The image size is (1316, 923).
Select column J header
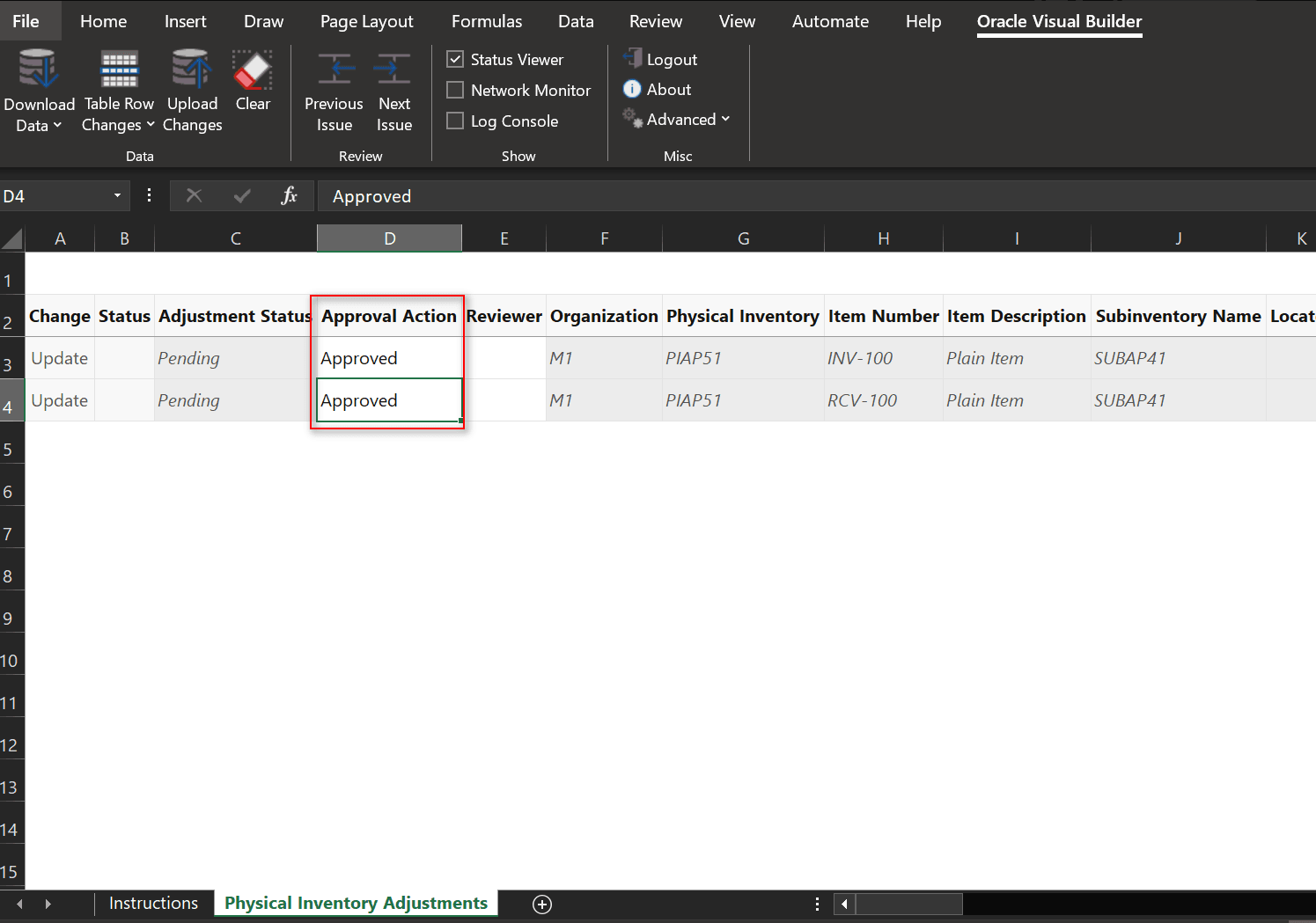pos(1178,238)
